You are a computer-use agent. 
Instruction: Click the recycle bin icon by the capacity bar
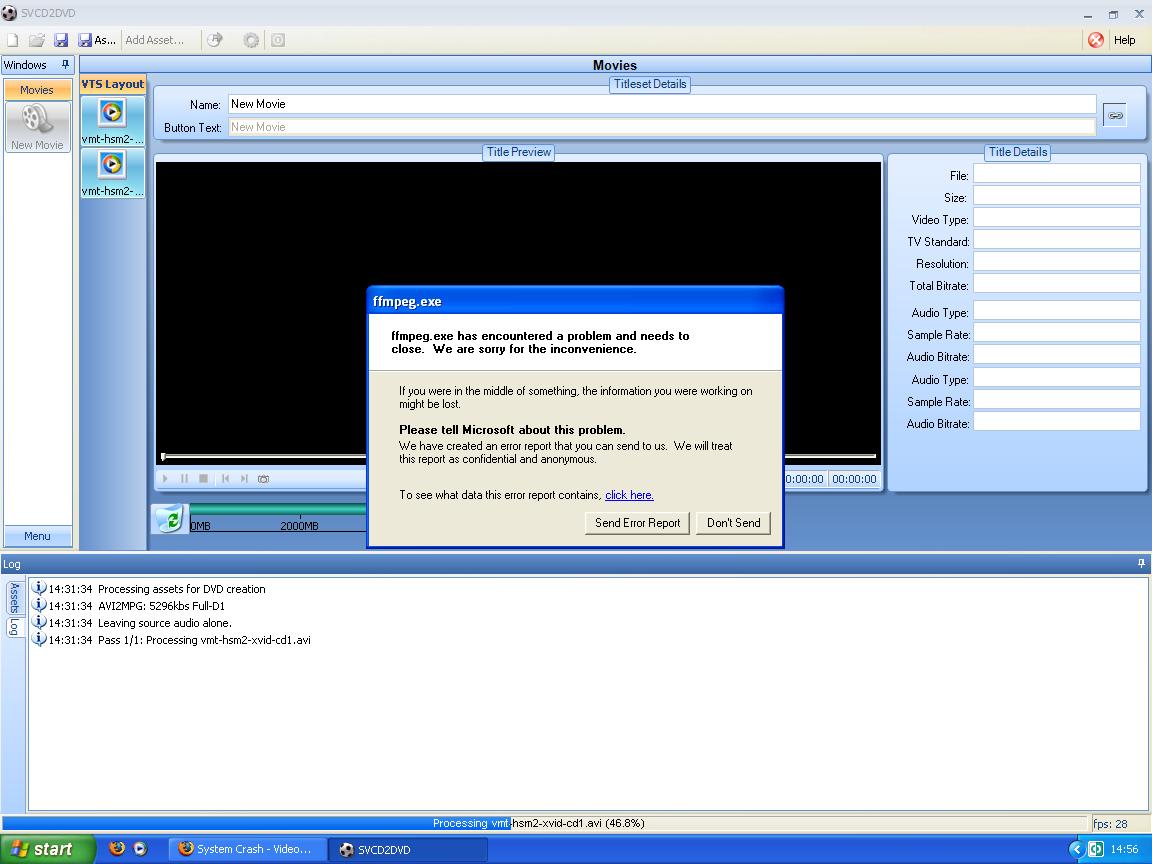coord(170,519)
